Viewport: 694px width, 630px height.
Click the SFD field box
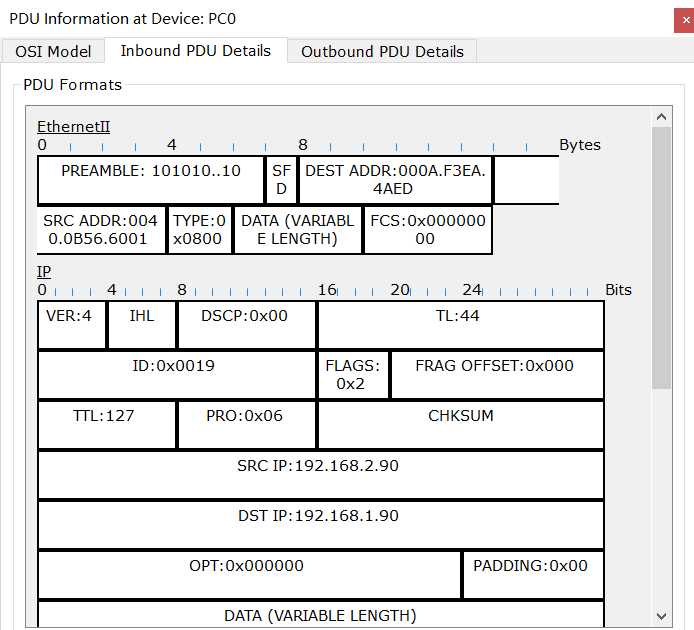pyautogui.click(x=281, y=180)
